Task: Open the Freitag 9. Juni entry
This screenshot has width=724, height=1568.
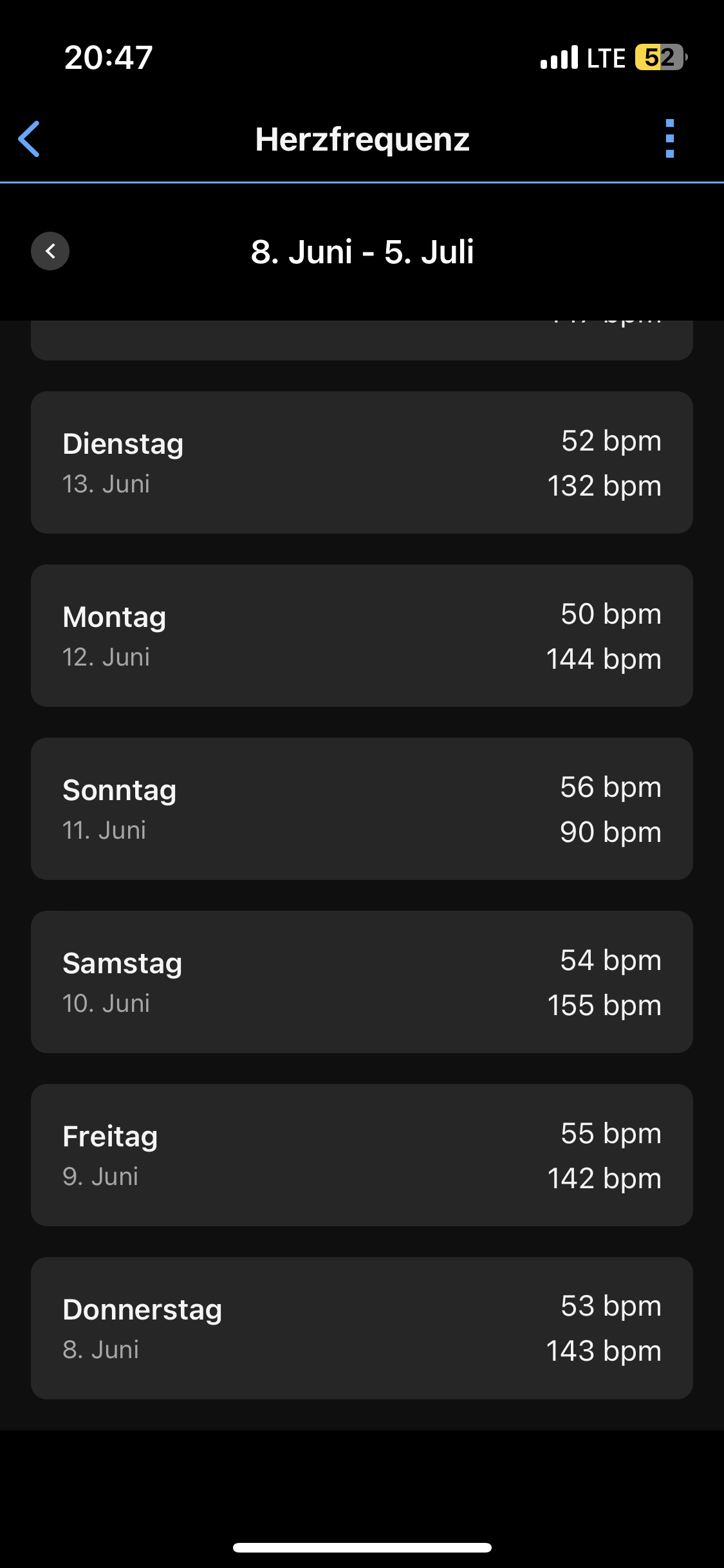Action: [x=362, y=1155]
